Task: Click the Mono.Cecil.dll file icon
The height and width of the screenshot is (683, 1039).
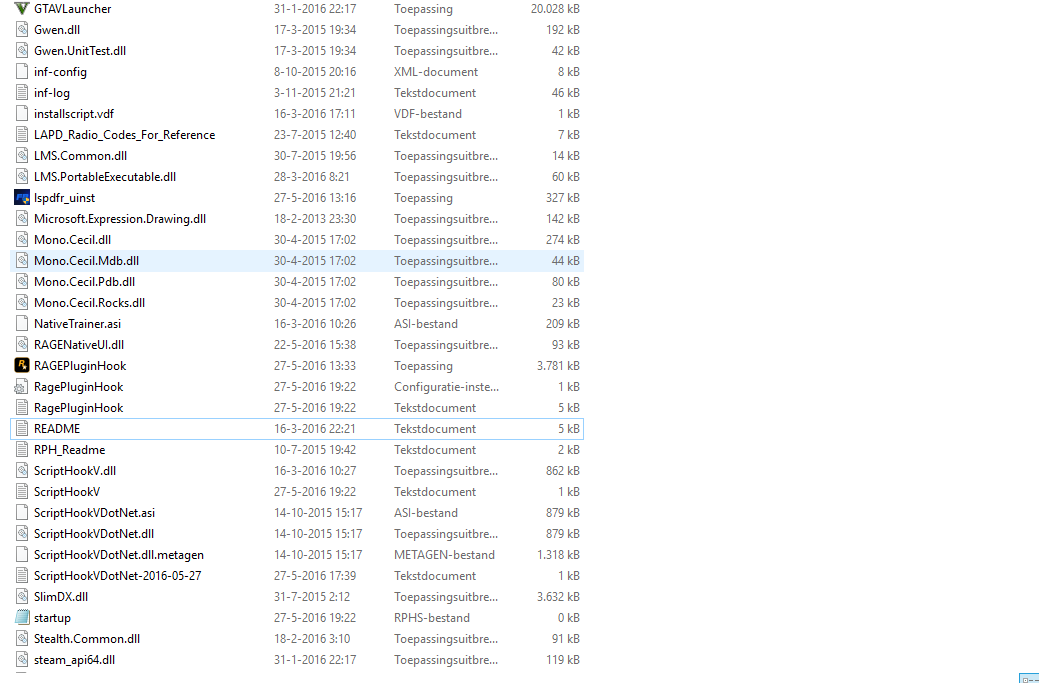Action: [22, 240]
